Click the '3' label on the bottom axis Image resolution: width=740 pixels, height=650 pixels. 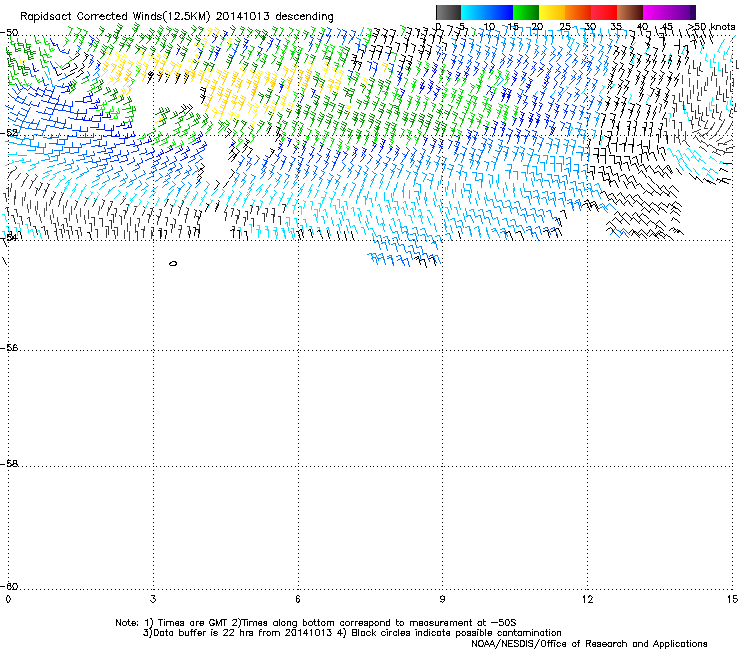tap(153, 599)
